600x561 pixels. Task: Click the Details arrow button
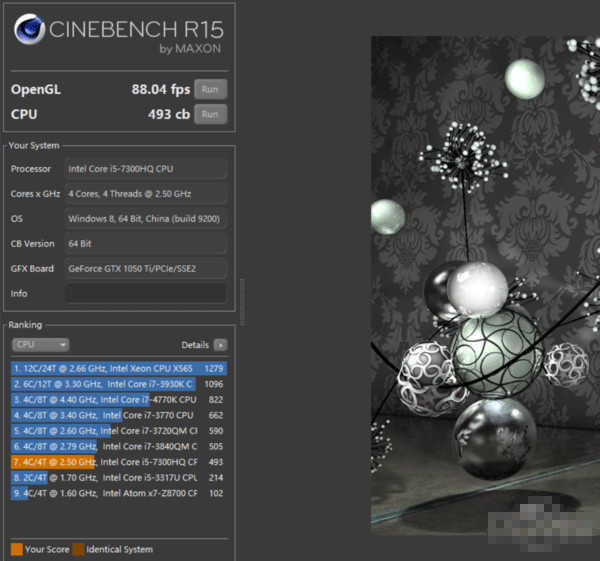pyautogui.click(x=220, y=345)
